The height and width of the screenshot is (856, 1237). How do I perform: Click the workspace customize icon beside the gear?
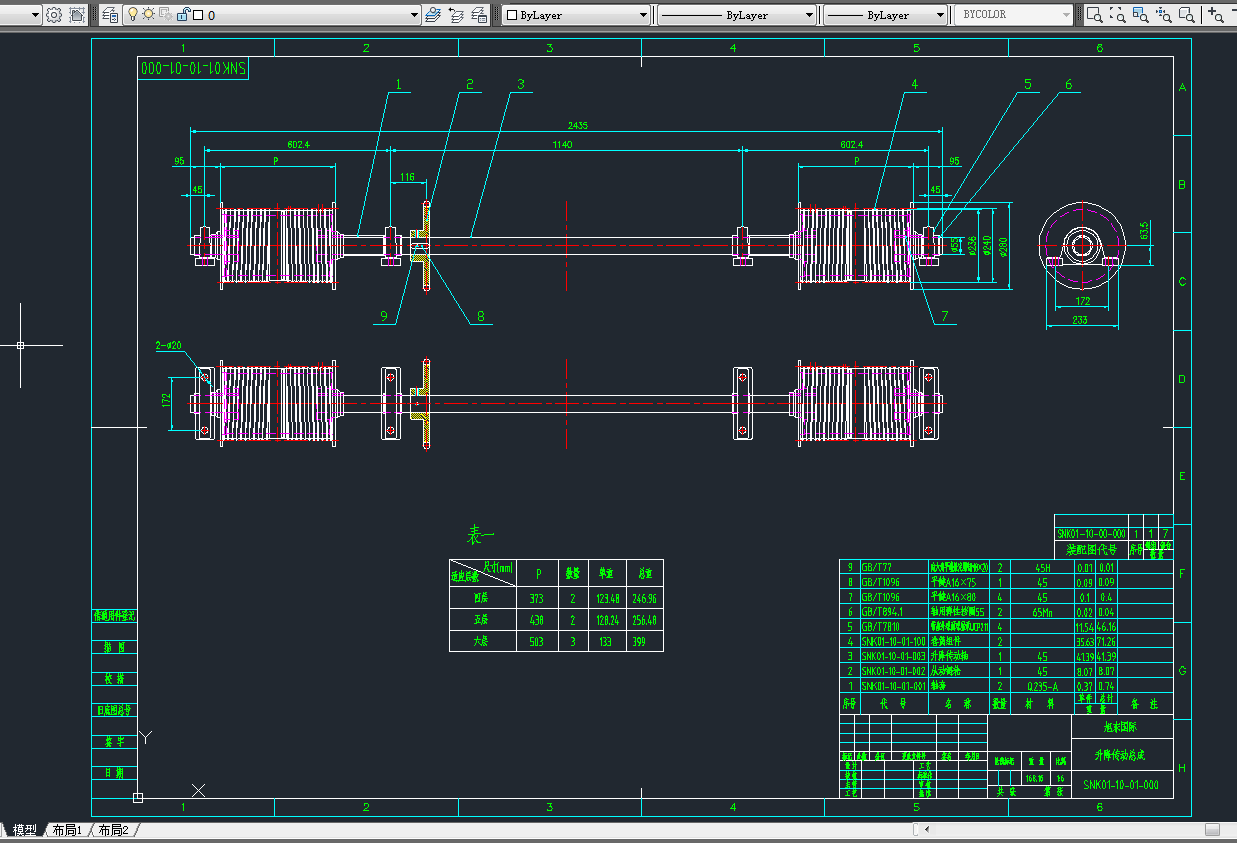point(77,15)
